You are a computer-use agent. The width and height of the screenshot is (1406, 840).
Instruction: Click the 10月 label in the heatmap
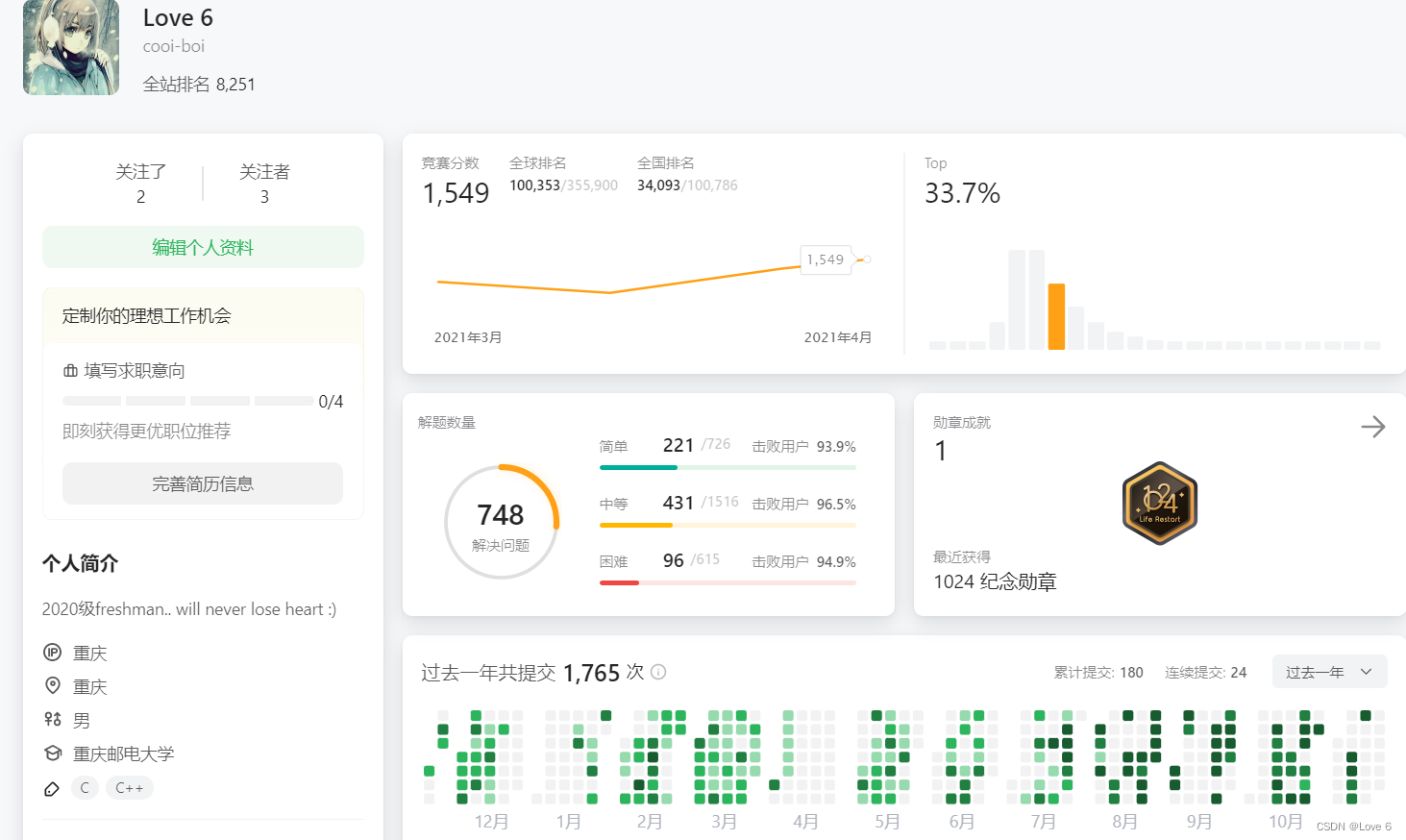pos(1286,822)
